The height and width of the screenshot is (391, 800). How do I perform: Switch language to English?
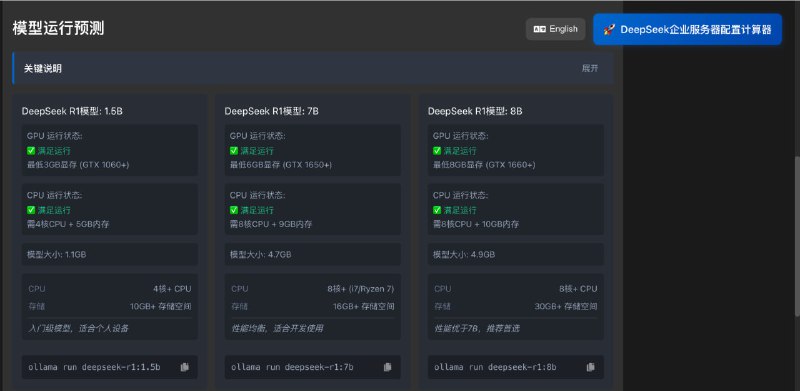coord(556,29)
